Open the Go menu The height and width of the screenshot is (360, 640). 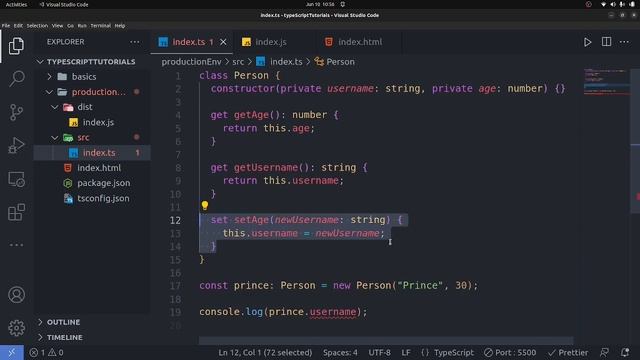coord(70,26)
